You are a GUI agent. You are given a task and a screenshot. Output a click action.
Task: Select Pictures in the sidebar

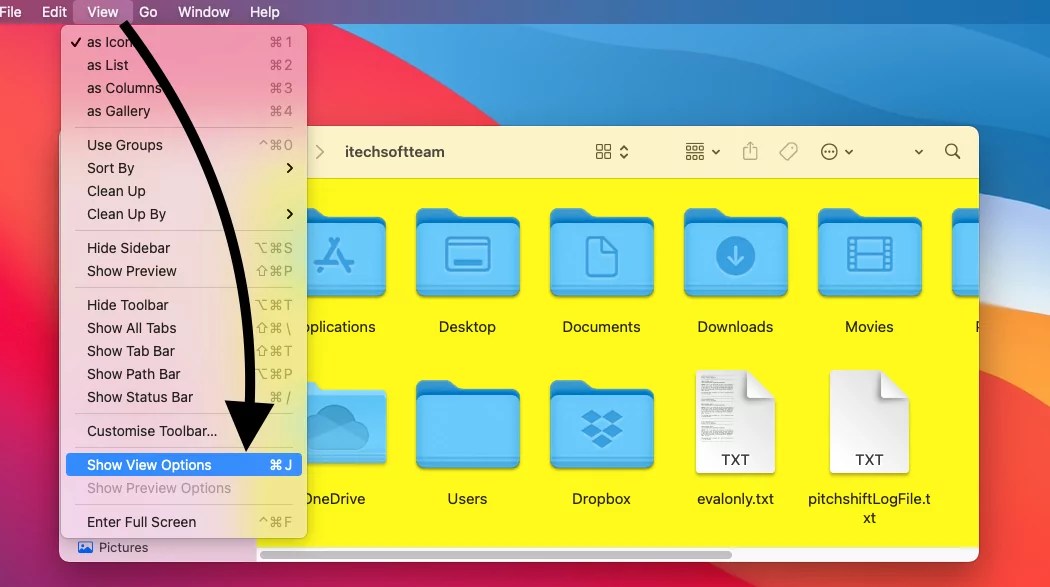(120, 547)
